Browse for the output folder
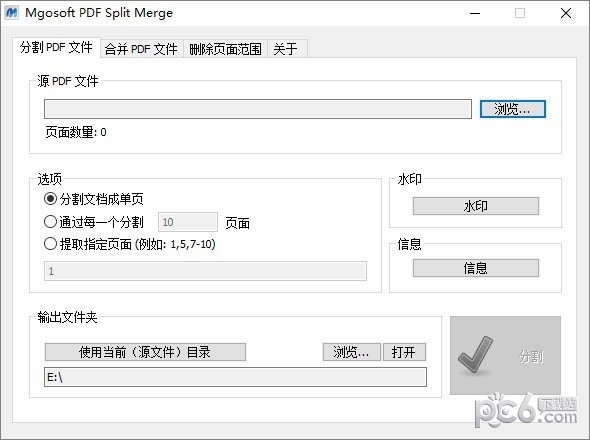This screenshot has height=440, width=590. [351, 352]
